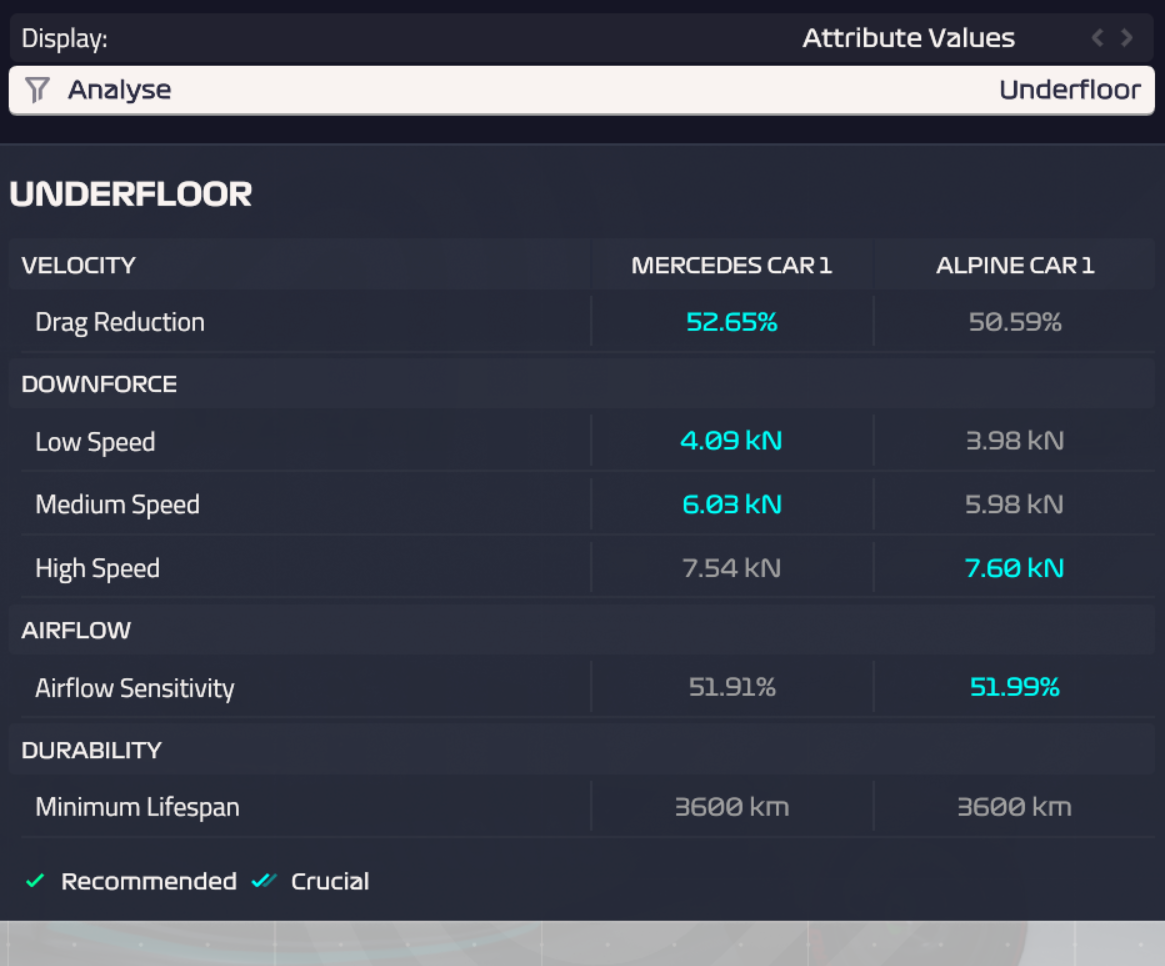Click the High Speed row label
The image size is (1165, 966).
[97, 568]
